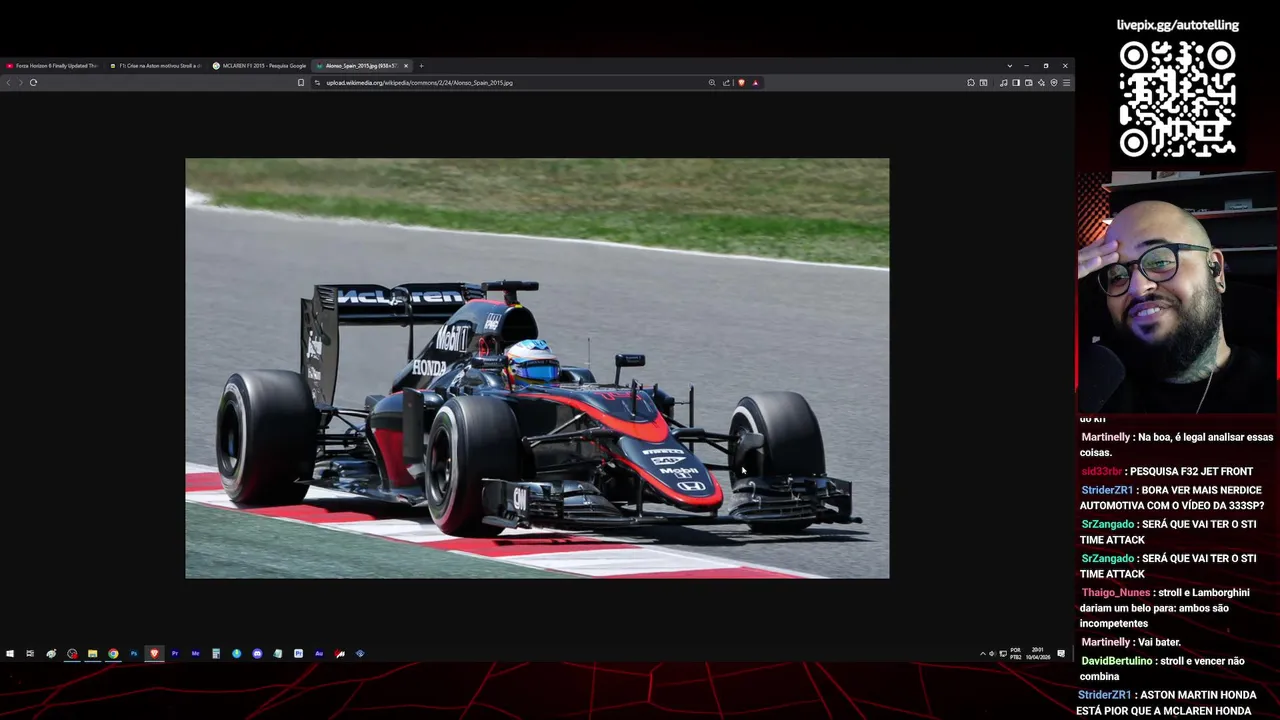Open the media playlist music note icon
This screenshot has height=720, width=1280.
click(1003, 82)
